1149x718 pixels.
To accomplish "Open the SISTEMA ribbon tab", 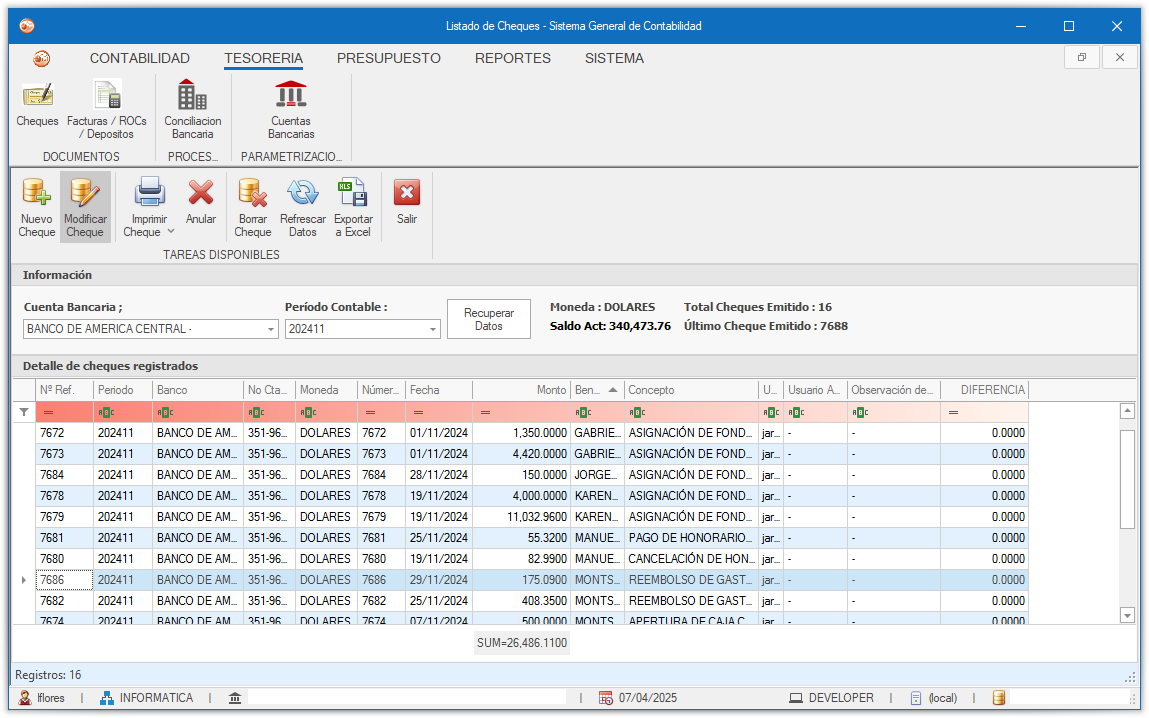I will [x=614, y=59].
